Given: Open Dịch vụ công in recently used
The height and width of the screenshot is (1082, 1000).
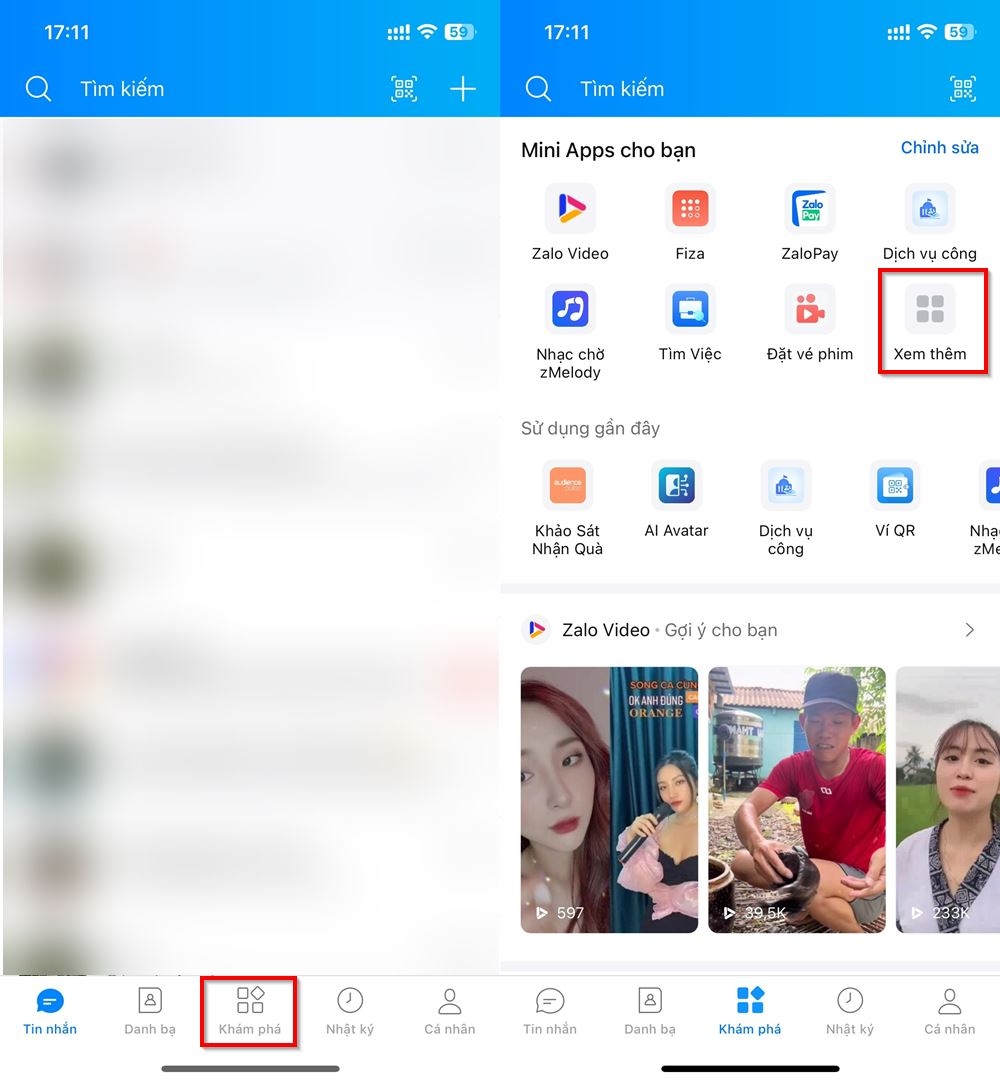Looking at the screenshot, I should pos(785,509).
